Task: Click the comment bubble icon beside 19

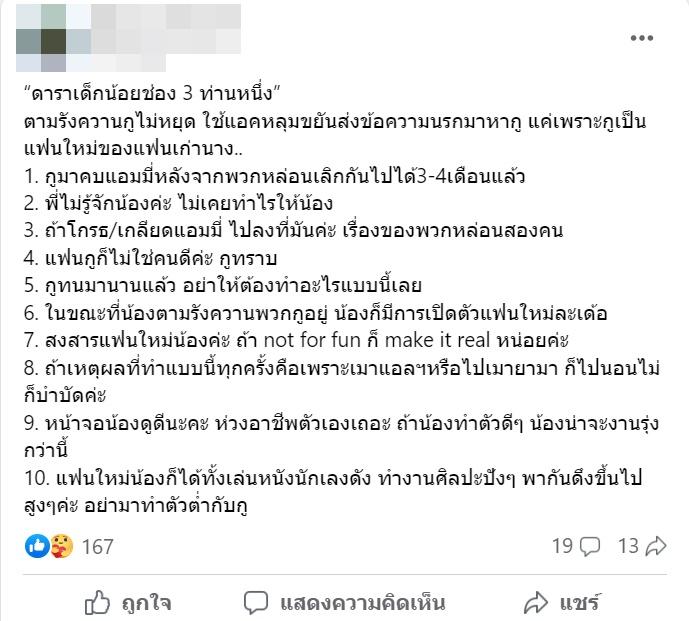Action: [x=590, y=546]
